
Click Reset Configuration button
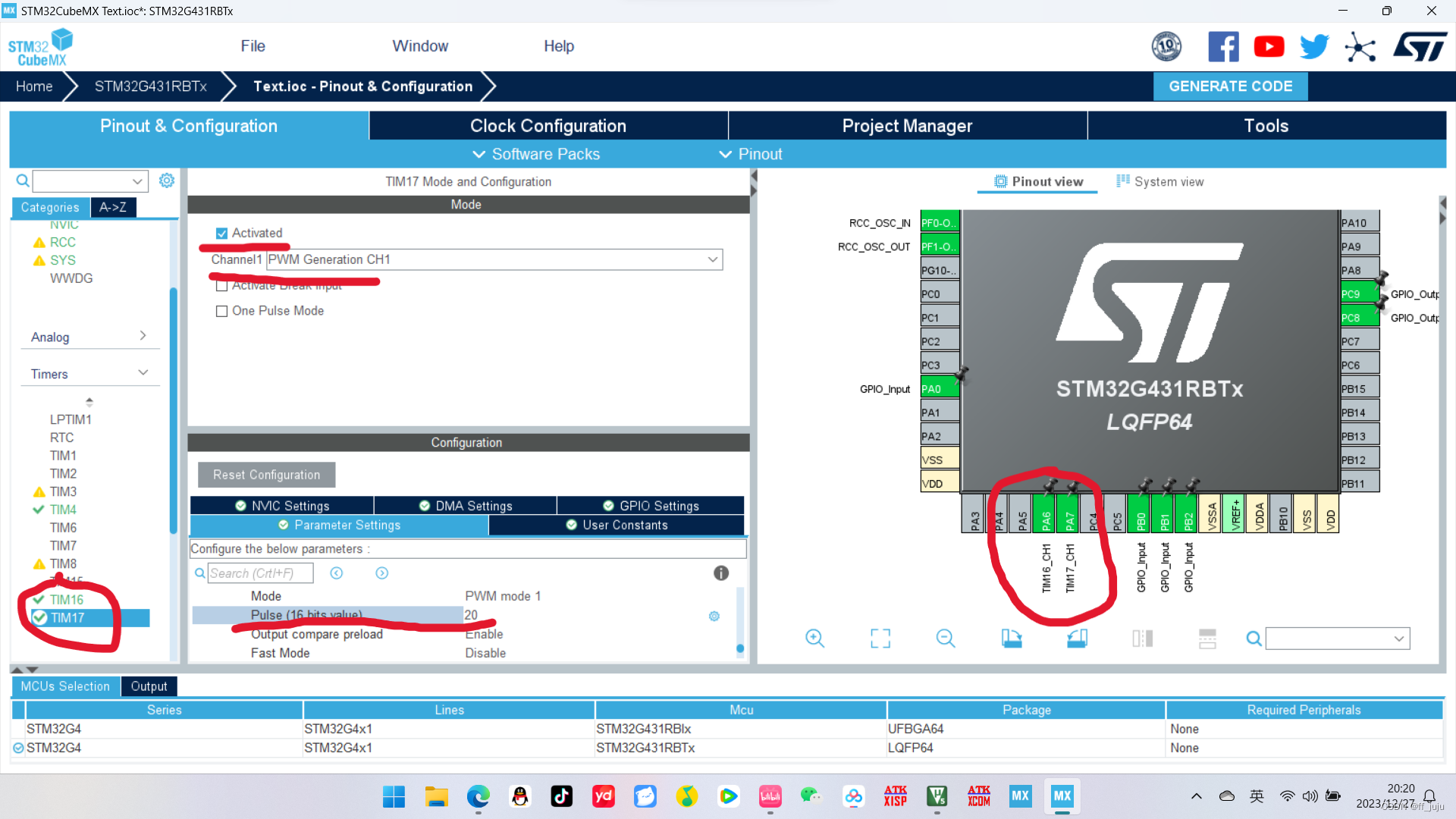pos(266,475)
